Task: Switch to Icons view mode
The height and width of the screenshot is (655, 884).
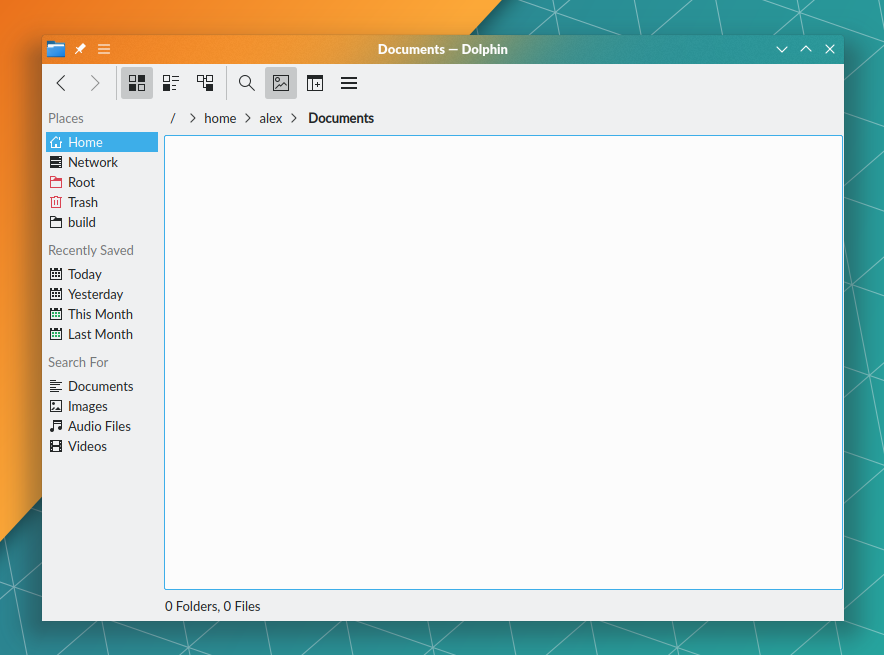Action: coord(137,83)
